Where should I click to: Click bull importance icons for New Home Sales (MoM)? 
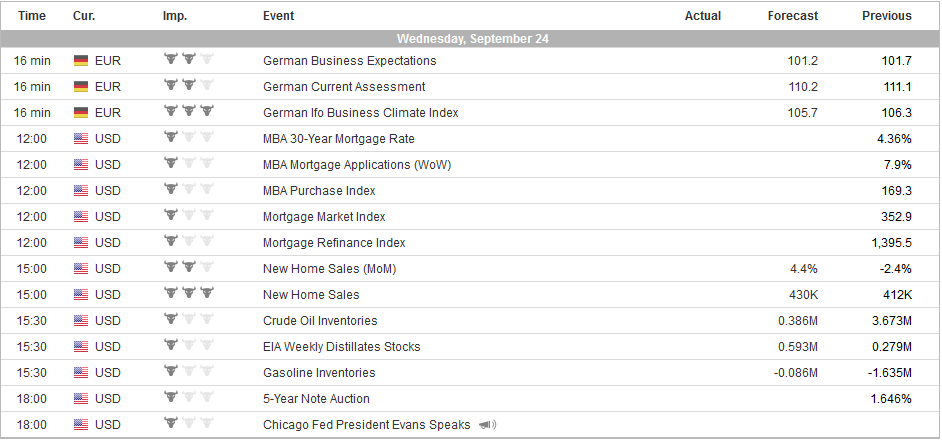pyautogui.click(x=189, y=269)
